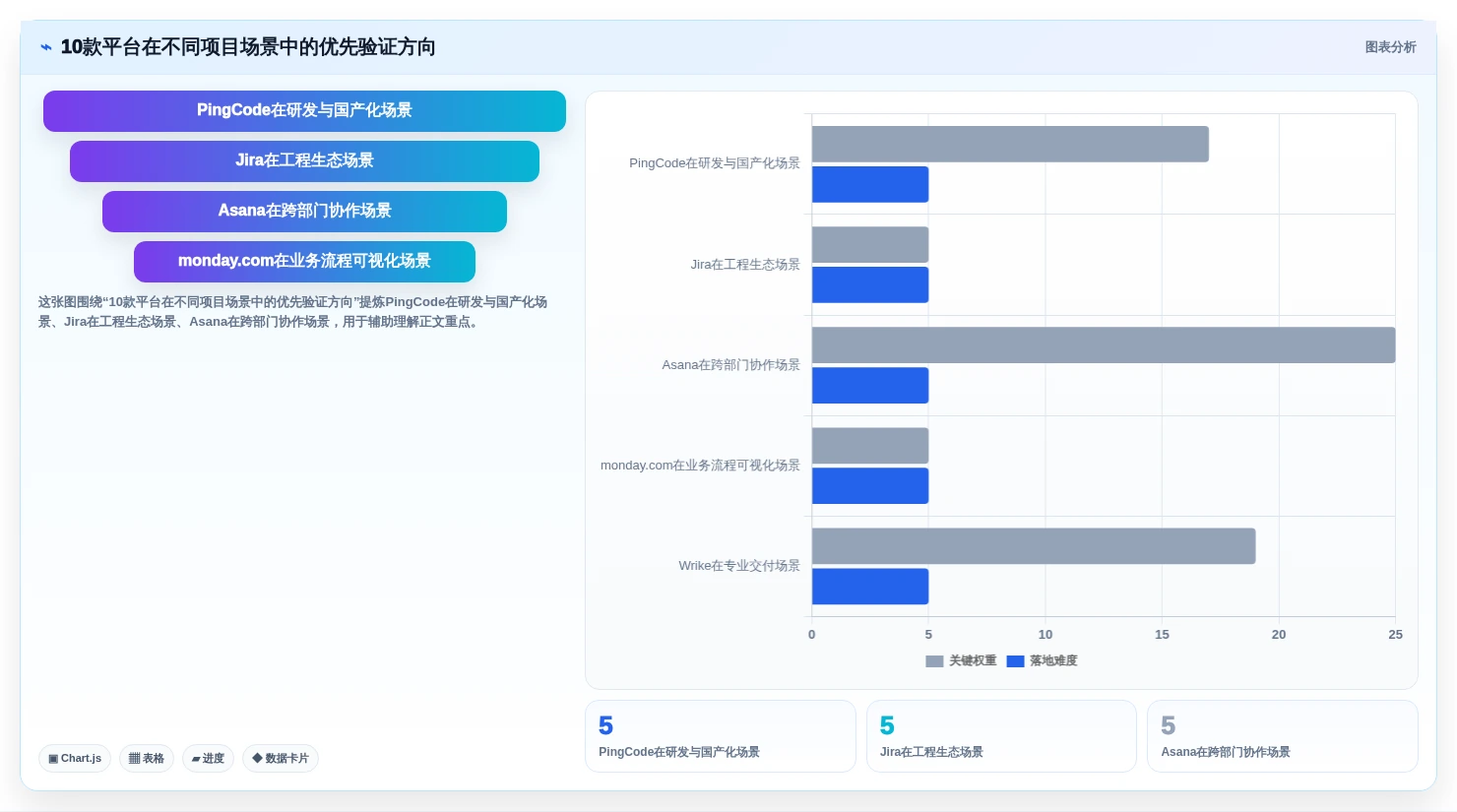
Task: Toggle the 落地难度 legend swatch
Action: pyautogui.click(x=1015, y=661)
